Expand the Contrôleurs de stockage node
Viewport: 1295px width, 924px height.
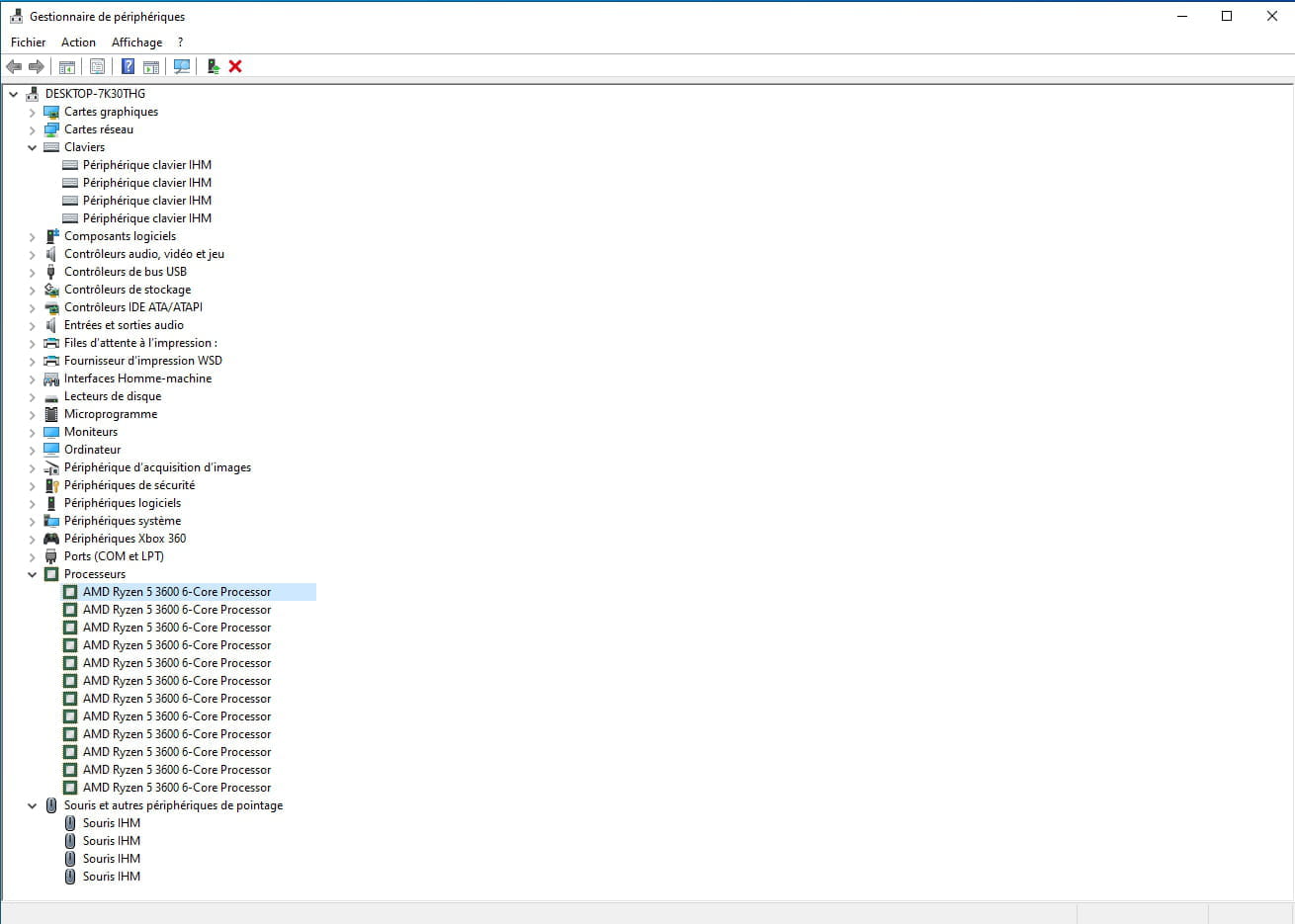32,290
